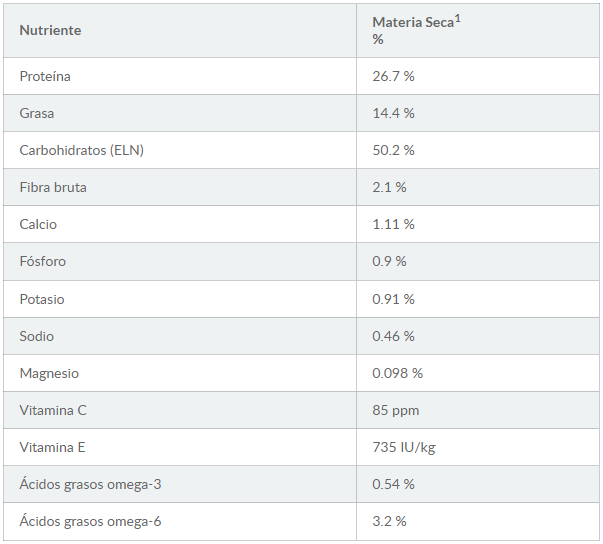This screenshot has height=544, width=603.
Task: Click the 50.2 % carbohydrates value
Action: pyautogui.click(x=393, y=150)
